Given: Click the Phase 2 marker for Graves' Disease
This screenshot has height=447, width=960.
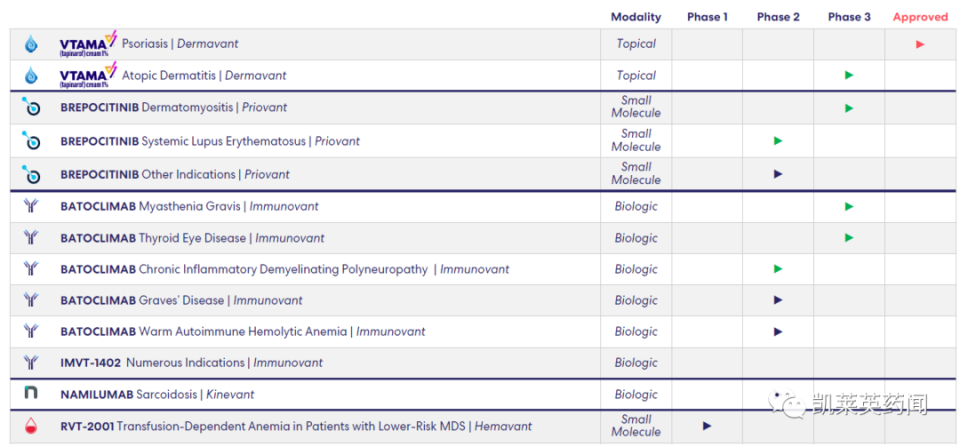Looking at the screenshot, I should (x=778, y=300).
